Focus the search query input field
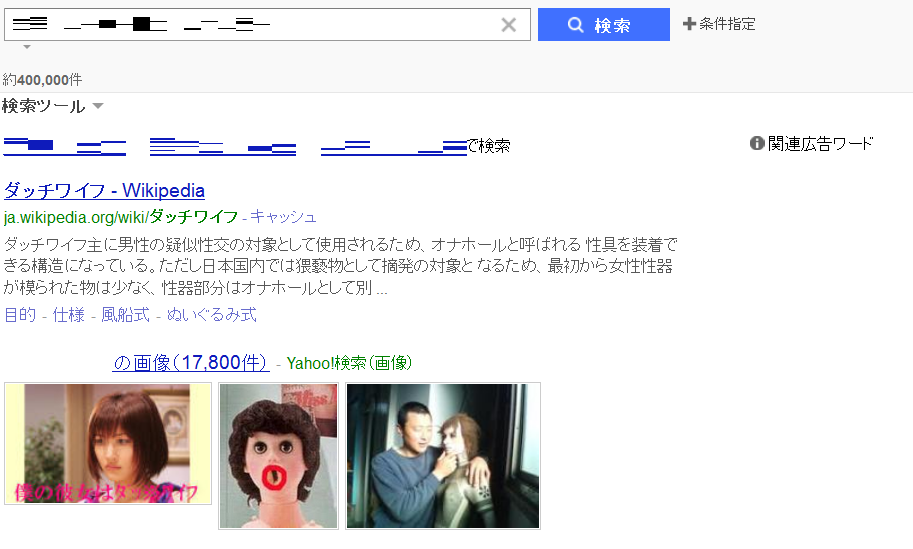Screen dimensions: 913x549 [x=250, y=25]
